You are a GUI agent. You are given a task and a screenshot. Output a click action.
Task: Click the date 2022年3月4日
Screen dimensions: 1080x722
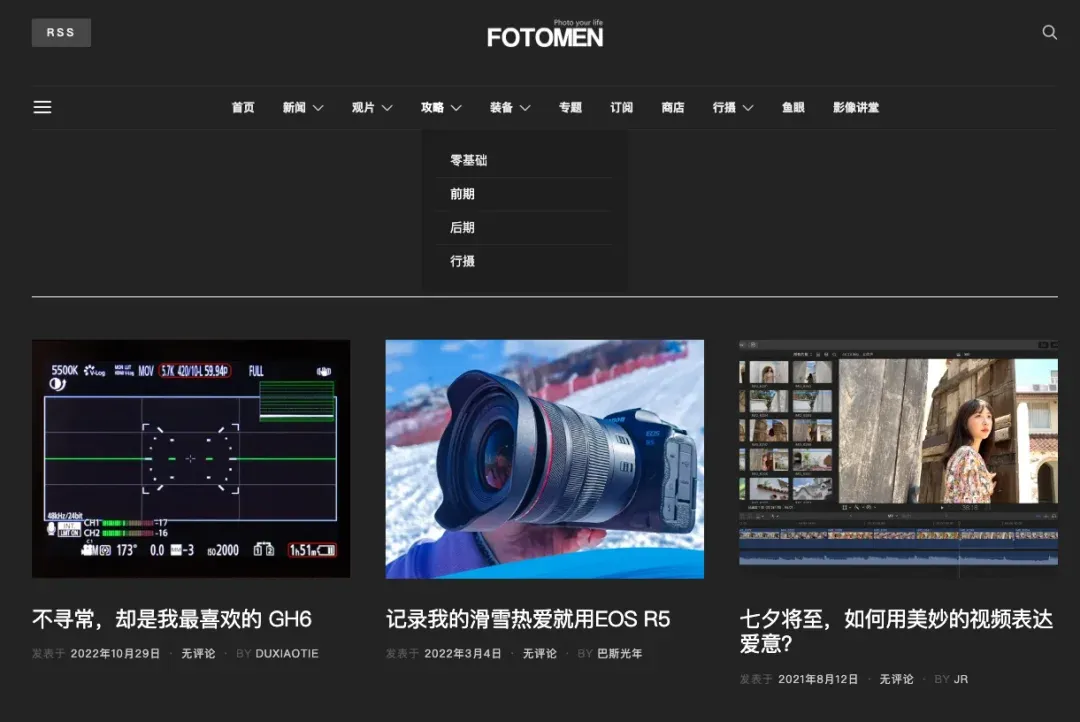[463, 654]
